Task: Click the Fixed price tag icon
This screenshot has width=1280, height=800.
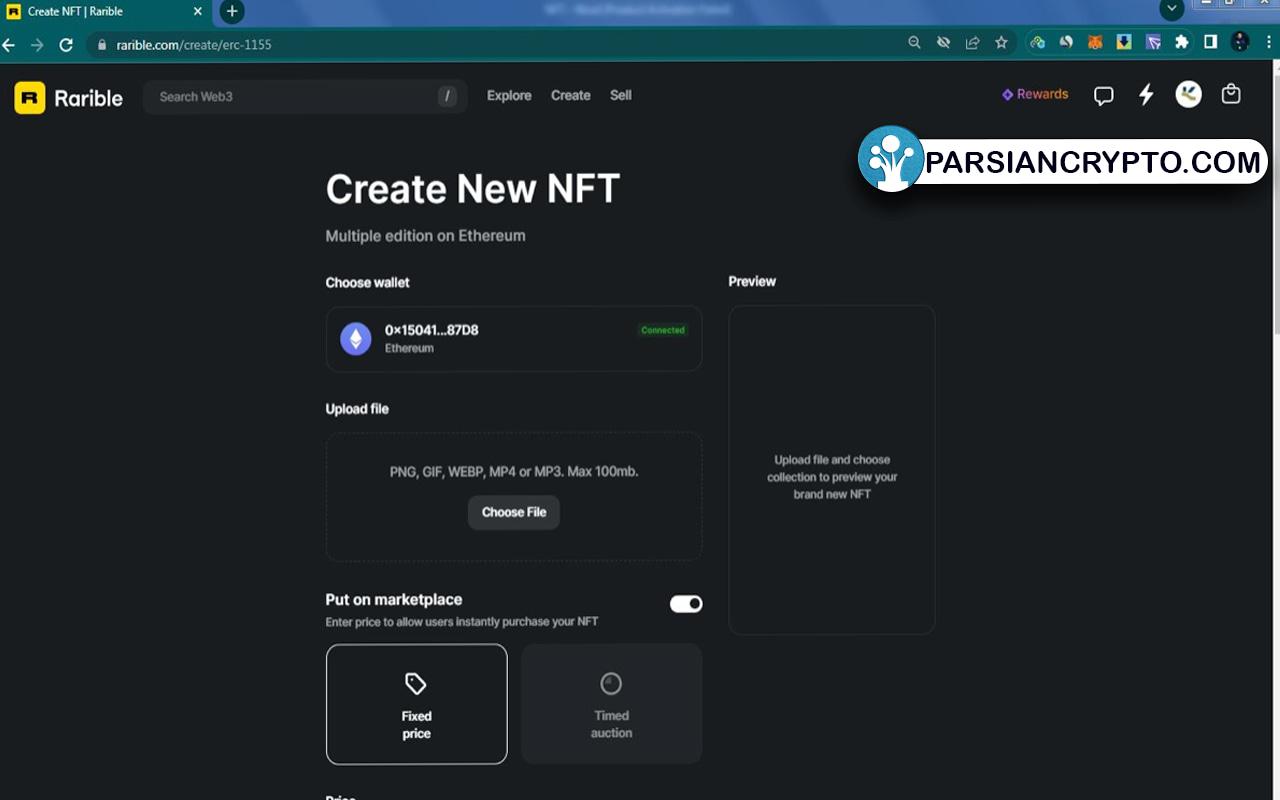Action: [x=416, y=684]
